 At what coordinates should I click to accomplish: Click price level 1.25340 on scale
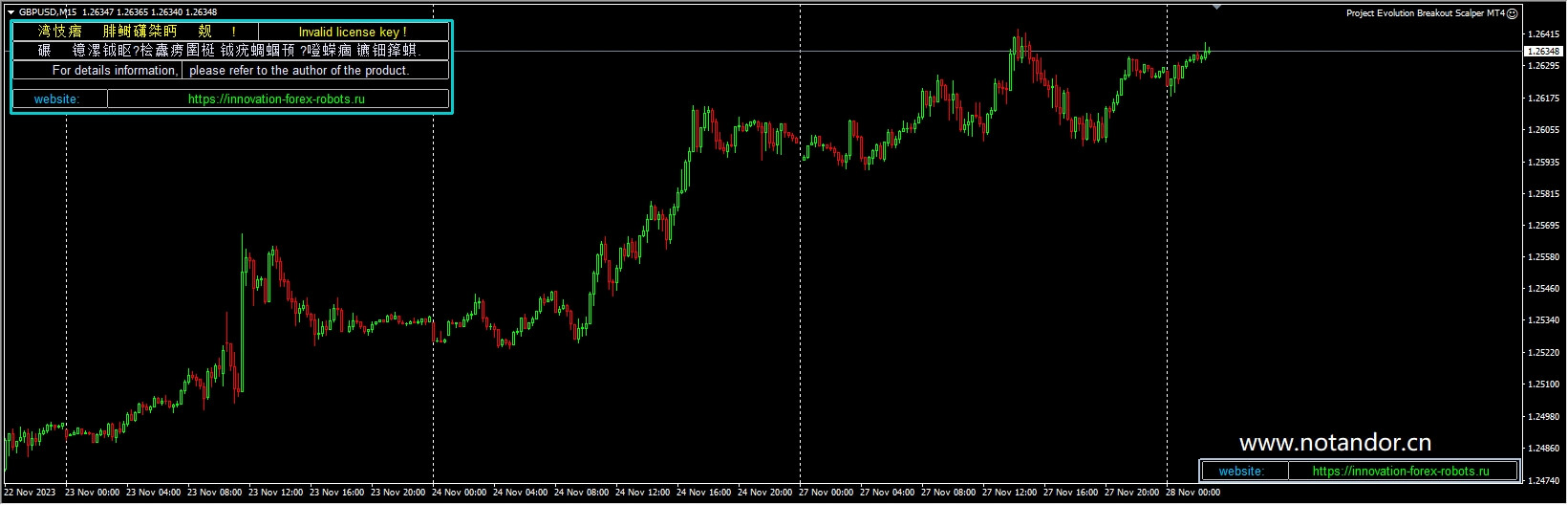tap(1542, 320)
